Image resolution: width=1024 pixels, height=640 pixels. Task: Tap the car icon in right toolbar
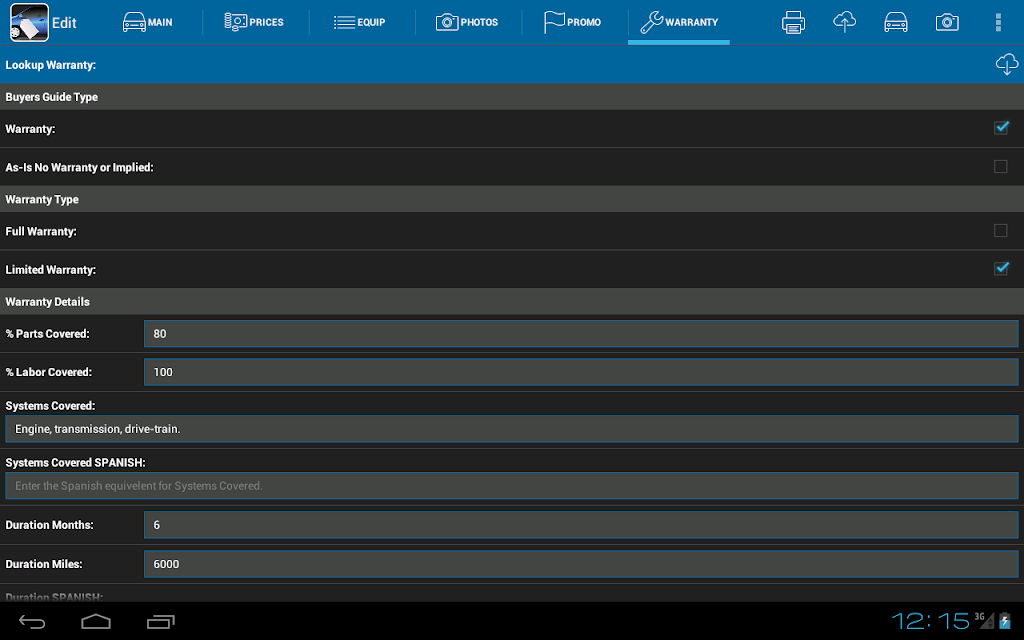coord(895,22)
